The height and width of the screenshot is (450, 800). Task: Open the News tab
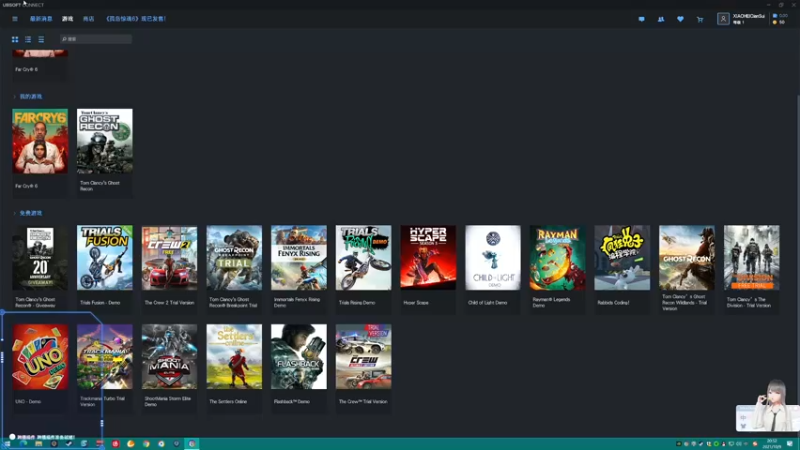click(x=41, y=19)
